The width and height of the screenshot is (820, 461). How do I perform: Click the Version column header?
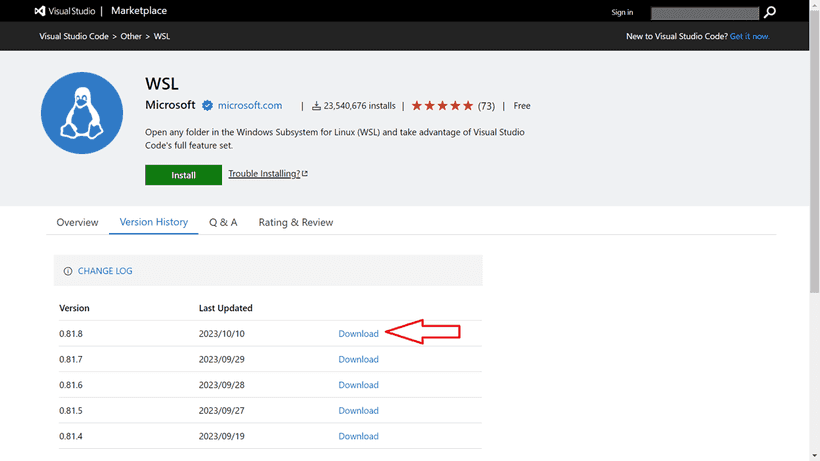point(74,308)
